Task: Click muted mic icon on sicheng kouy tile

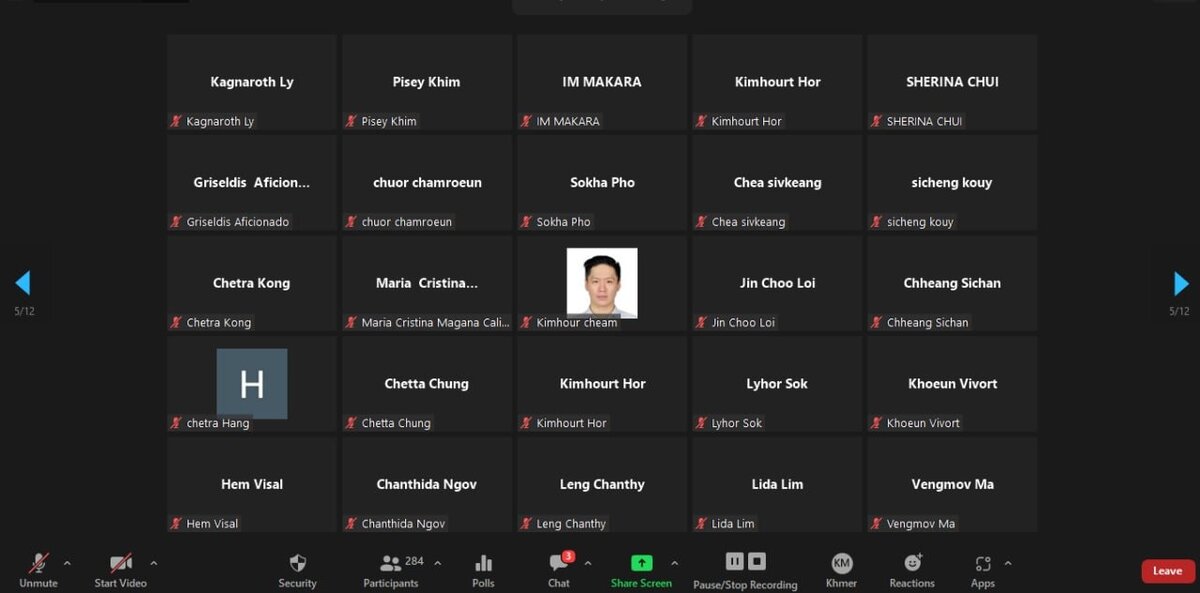Action: click(x=876, y=222)
